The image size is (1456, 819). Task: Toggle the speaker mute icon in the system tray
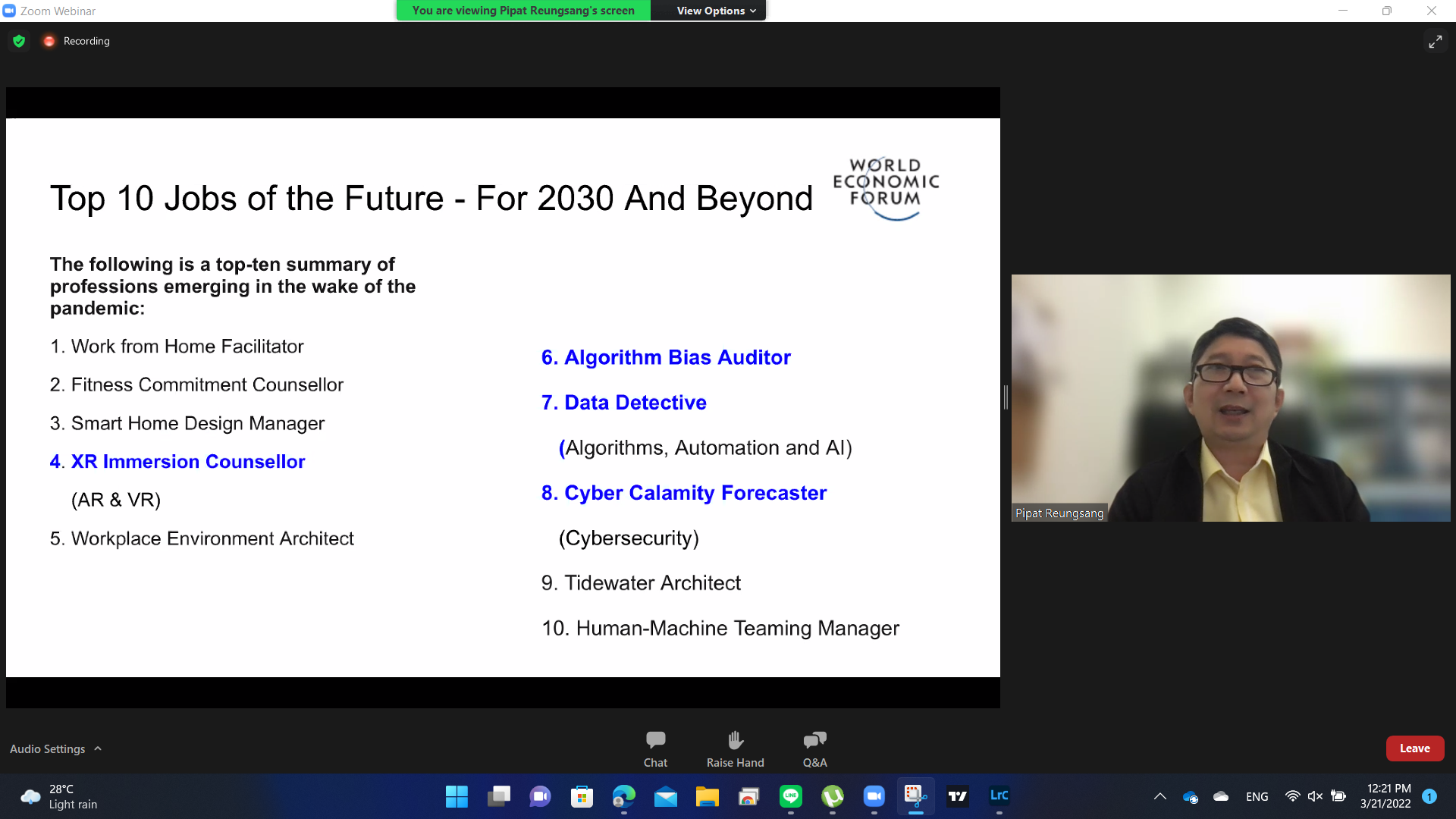[1315, 796]
